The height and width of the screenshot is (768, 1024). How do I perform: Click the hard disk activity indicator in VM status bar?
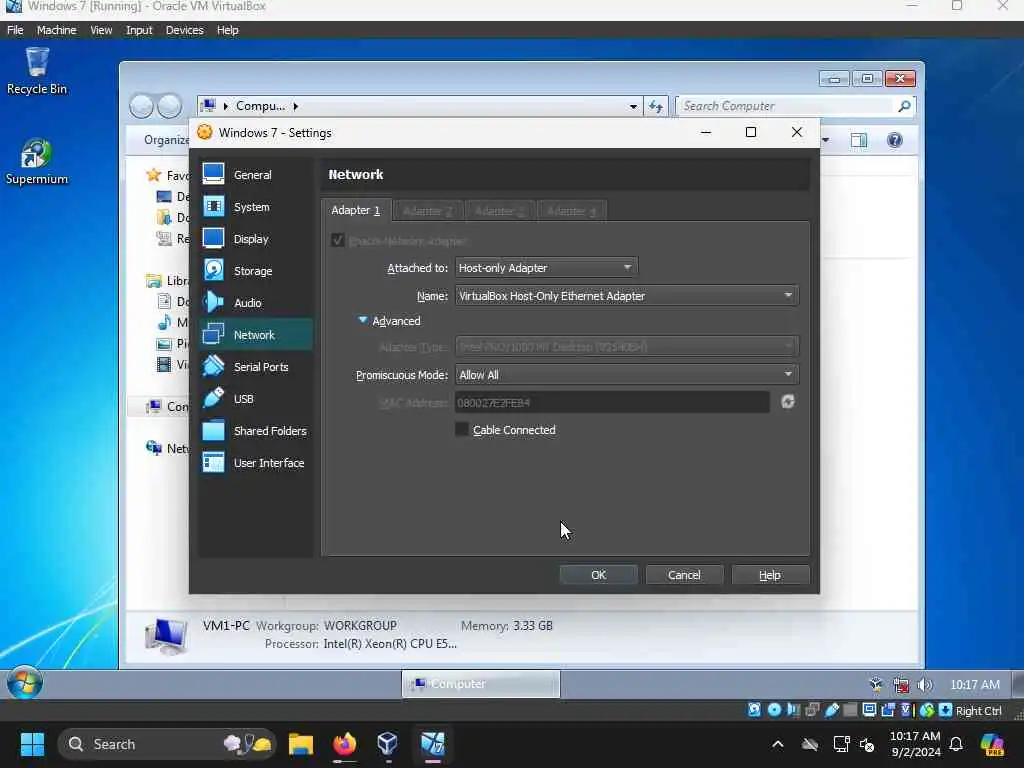(x=754, y=710)
